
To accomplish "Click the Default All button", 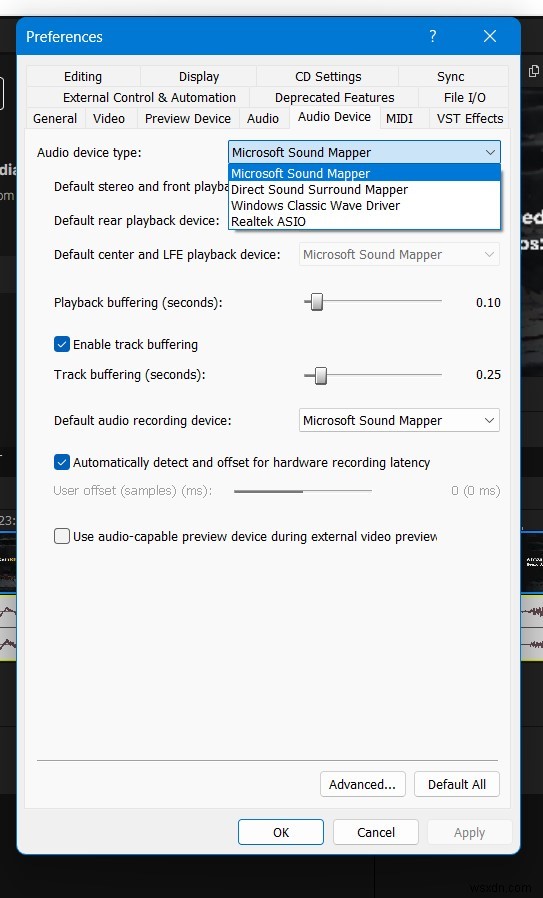I will 457,785.
